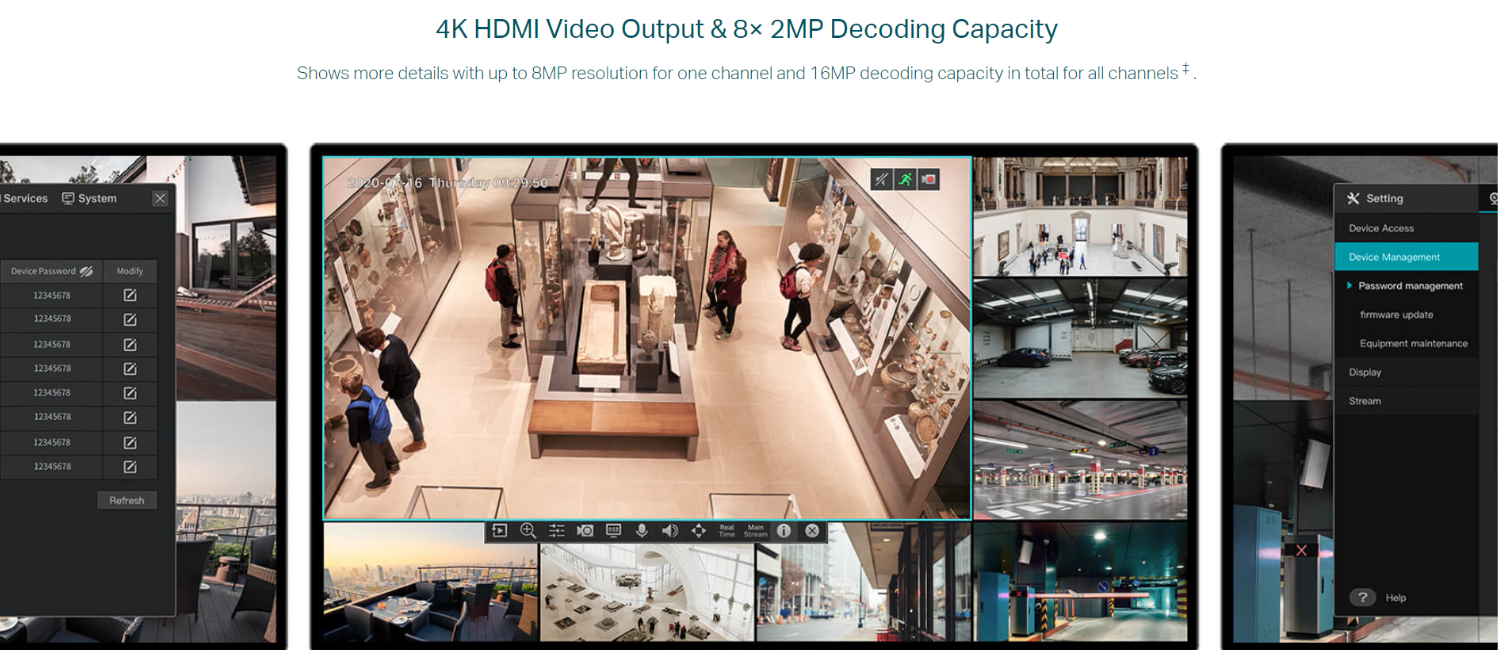
Task: Click the PTZ directional arrows icon
Action: coord(698,531)
